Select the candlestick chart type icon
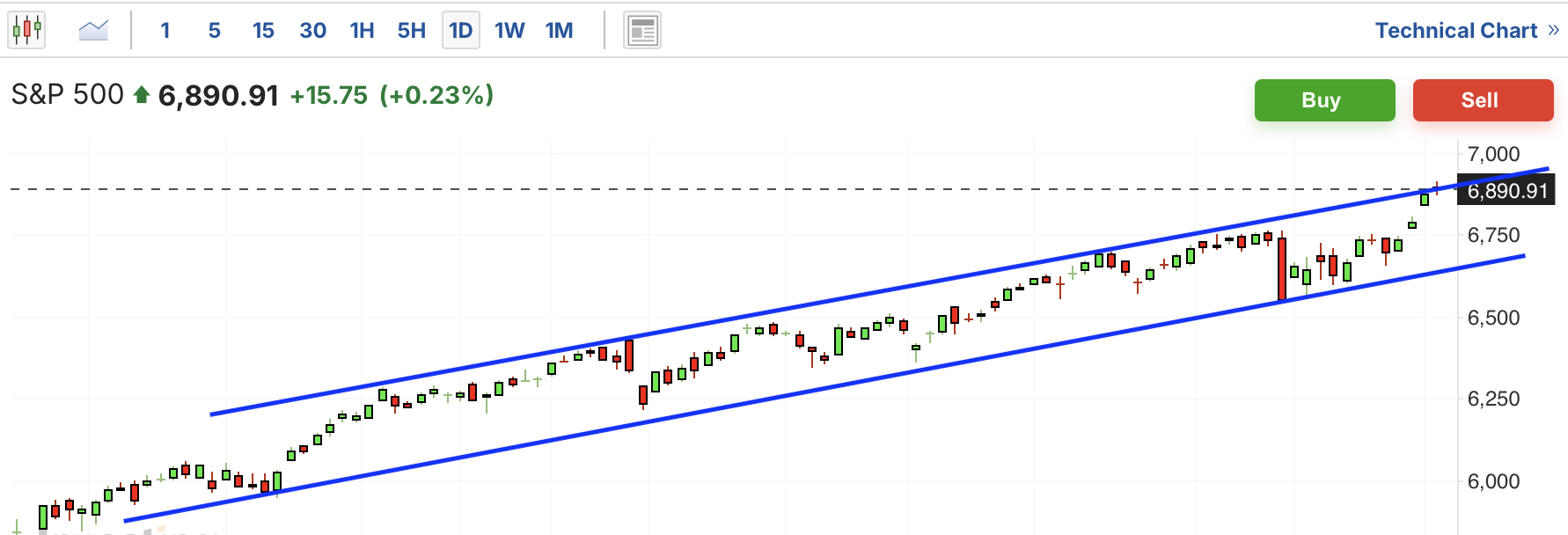Screen dimensions: 1568x535 (x=26, y=30)
